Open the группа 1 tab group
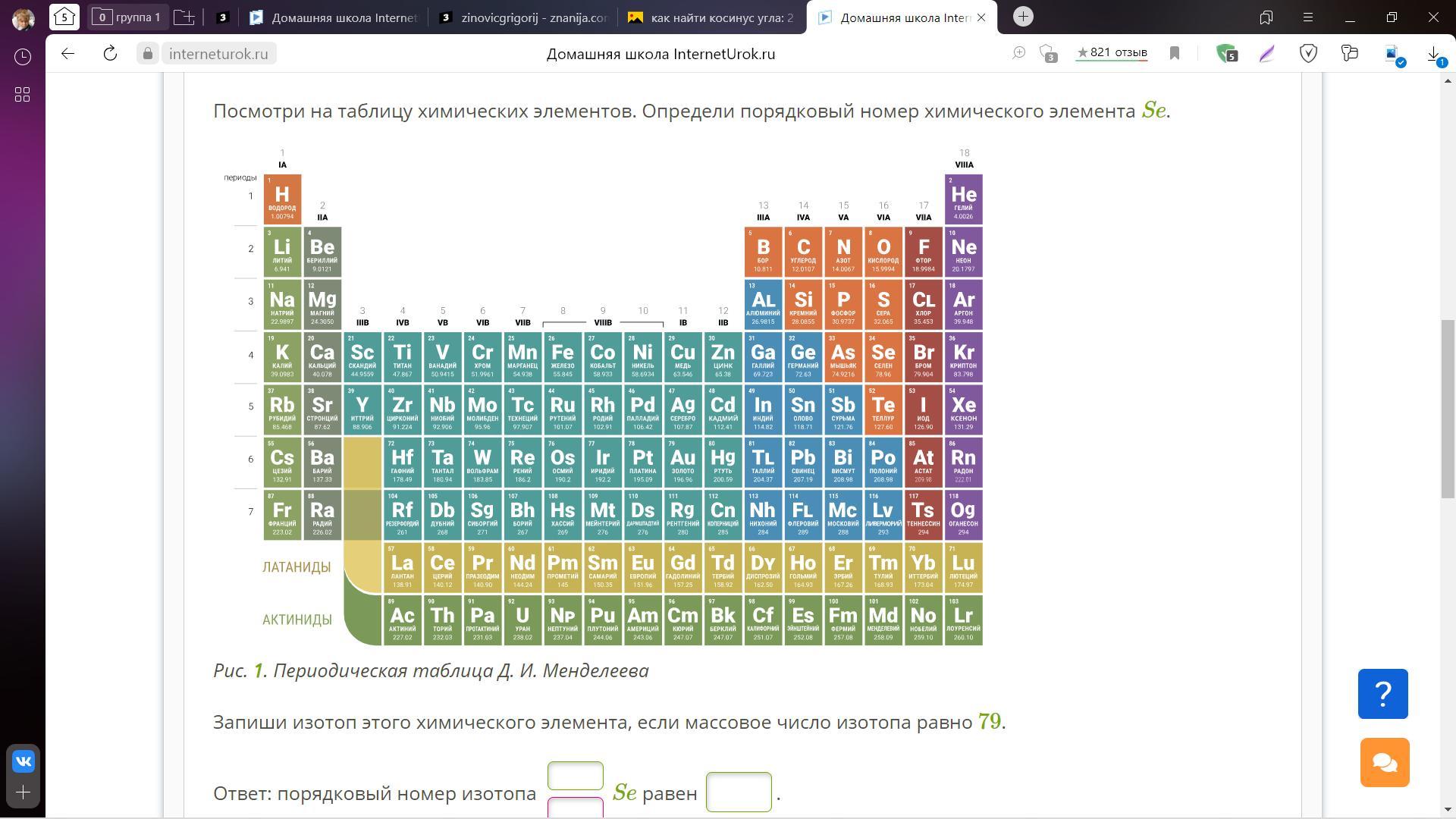 127,17
